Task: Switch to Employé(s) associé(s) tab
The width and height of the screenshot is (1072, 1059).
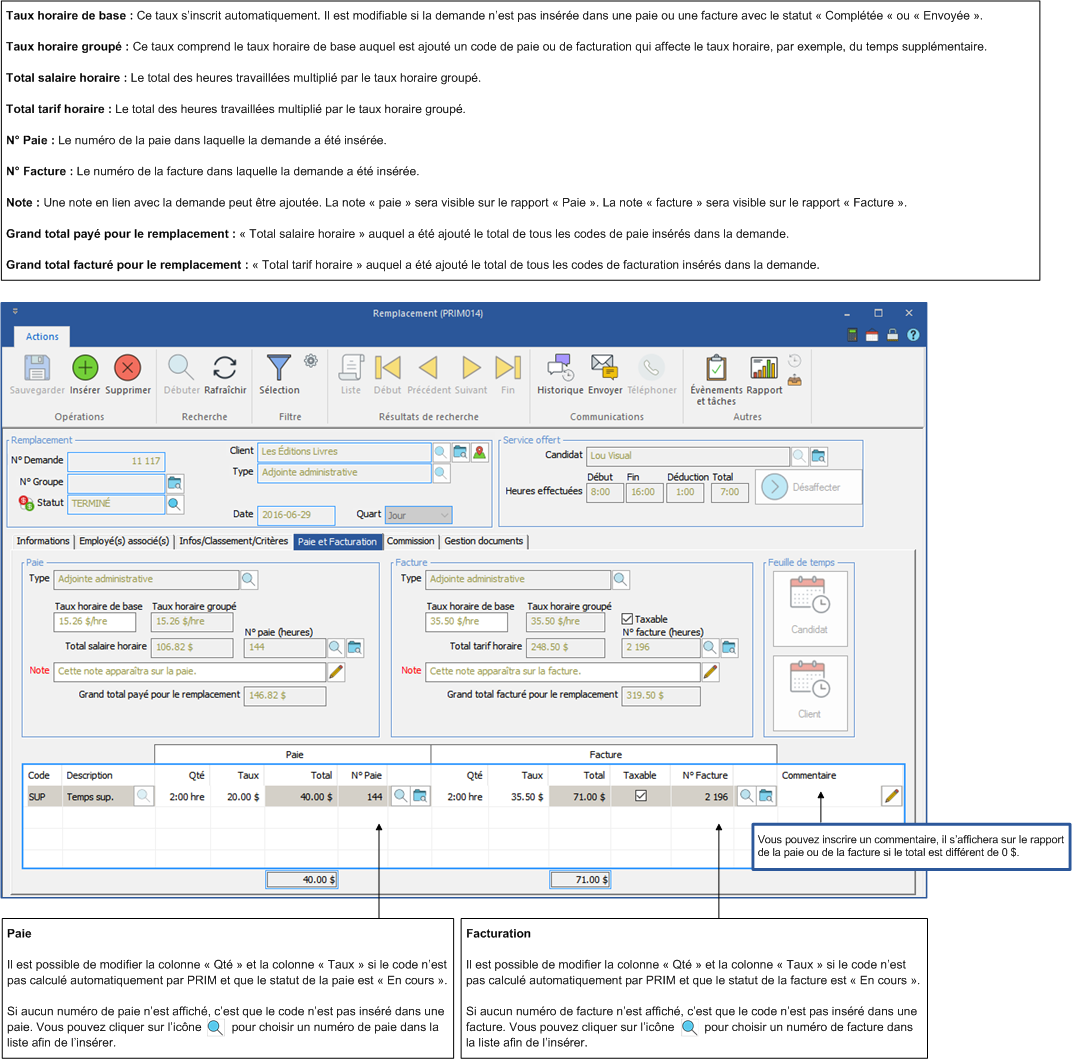Action: 124,541
